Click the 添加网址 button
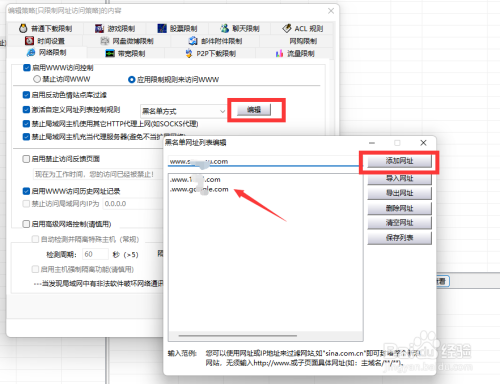The width and height of the screenshot is (500, 384). [x=399, y=161]
